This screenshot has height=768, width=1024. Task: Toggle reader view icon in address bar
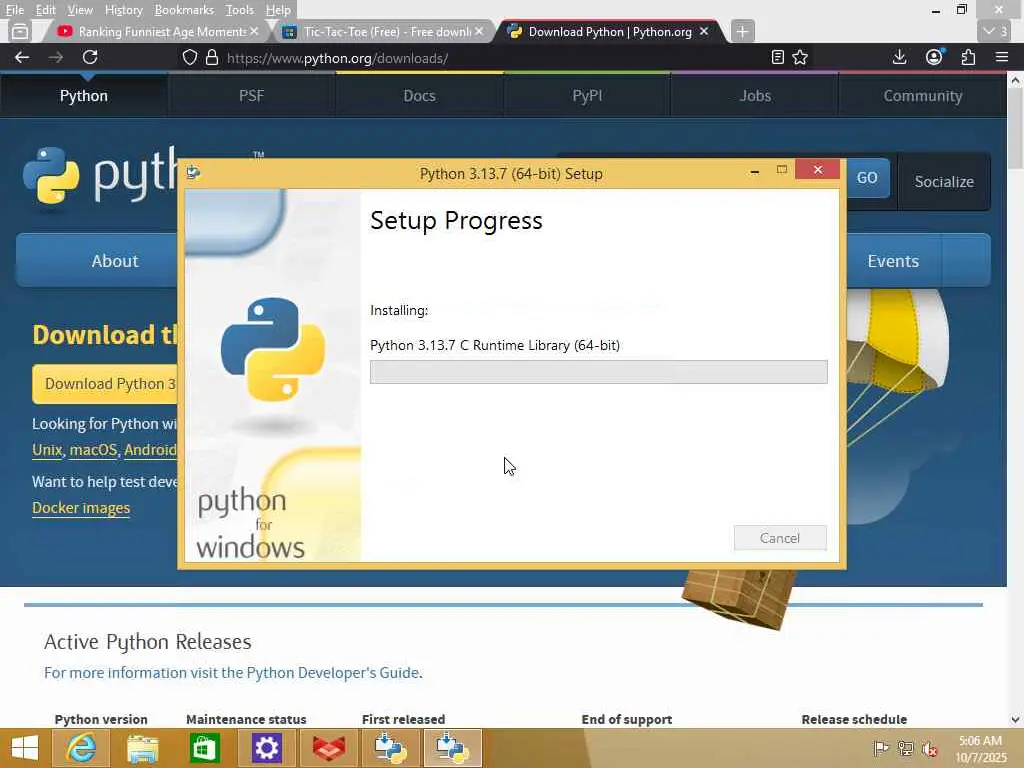(777, 57)
